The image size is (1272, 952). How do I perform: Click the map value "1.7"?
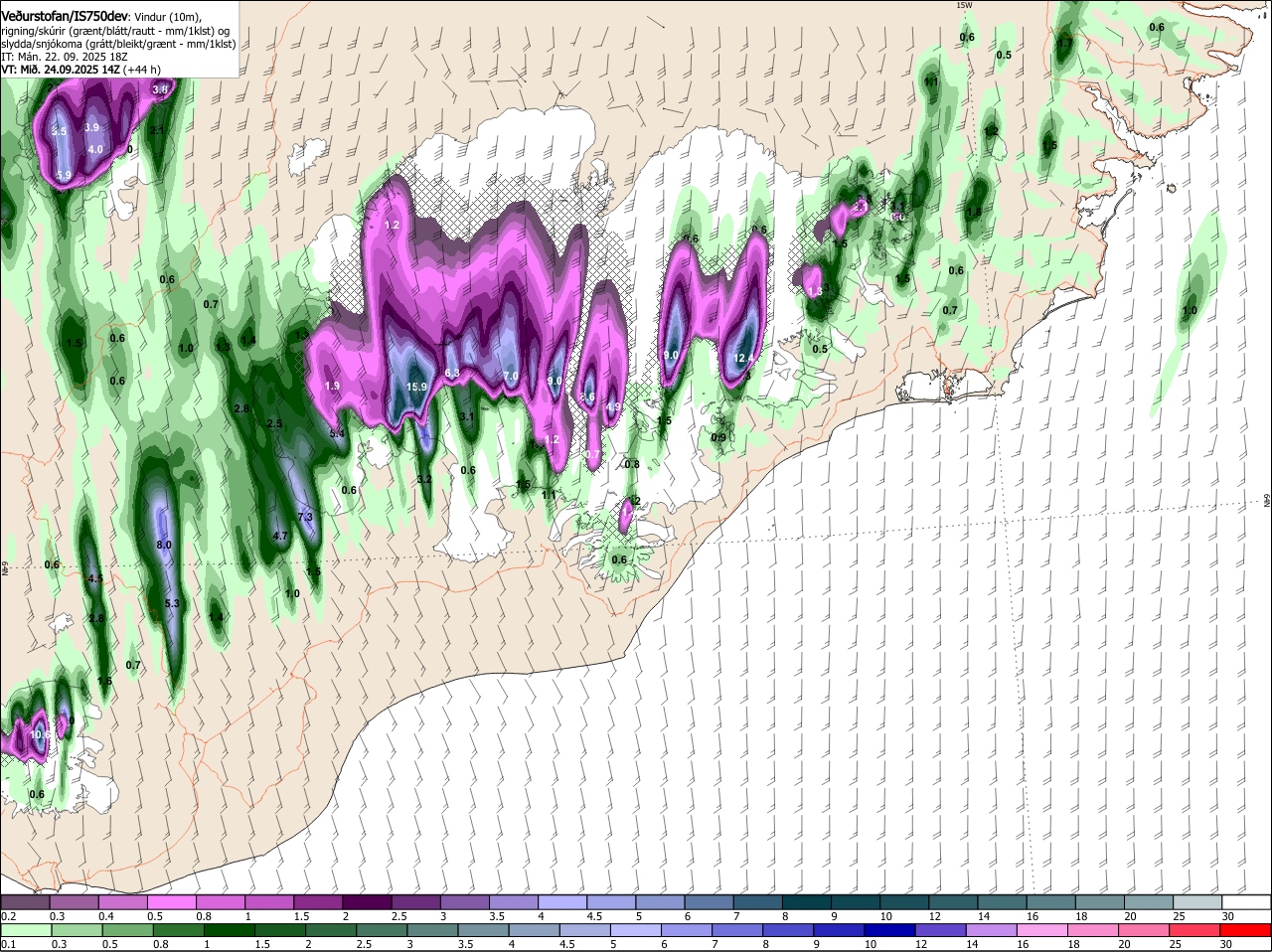[x=1065, y=44]
